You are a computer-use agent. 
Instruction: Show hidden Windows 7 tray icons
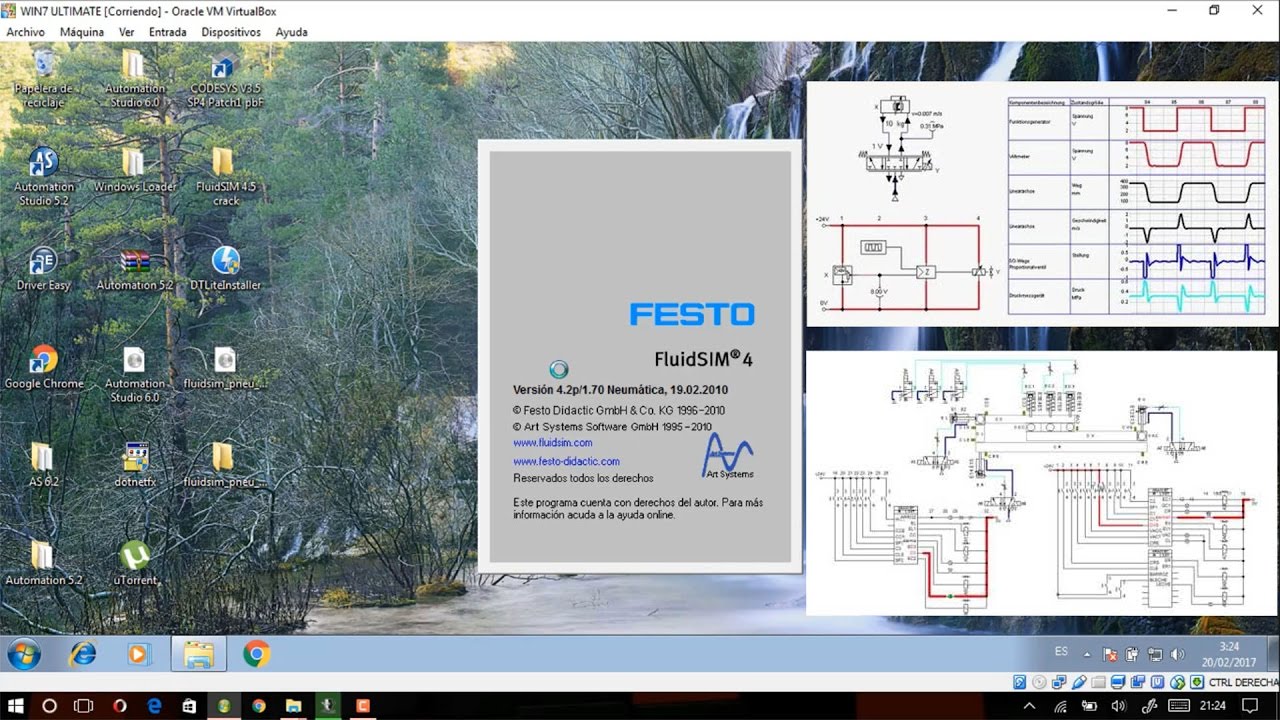tap(1087, 654)
